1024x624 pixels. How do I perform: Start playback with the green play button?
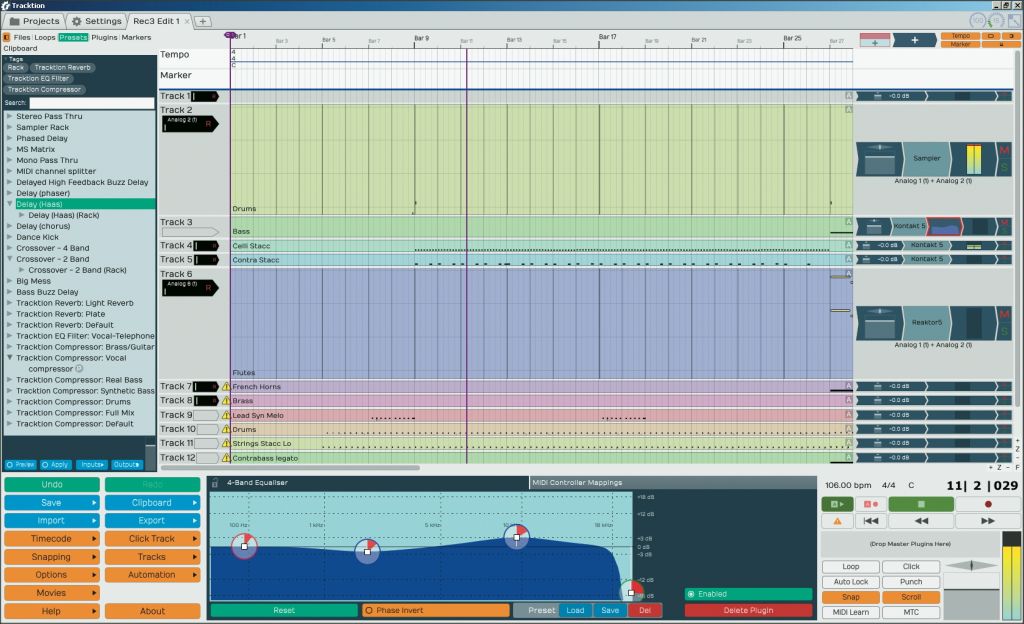tap(837, 504)
